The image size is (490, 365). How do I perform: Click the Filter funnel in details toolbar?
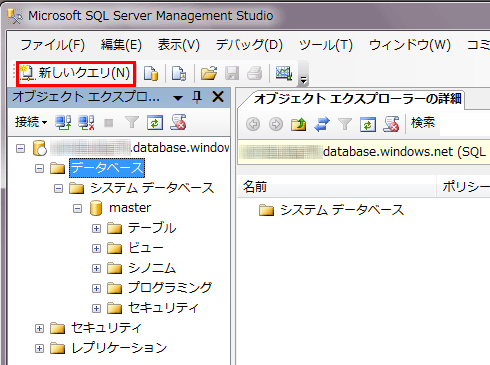(345, 124)
